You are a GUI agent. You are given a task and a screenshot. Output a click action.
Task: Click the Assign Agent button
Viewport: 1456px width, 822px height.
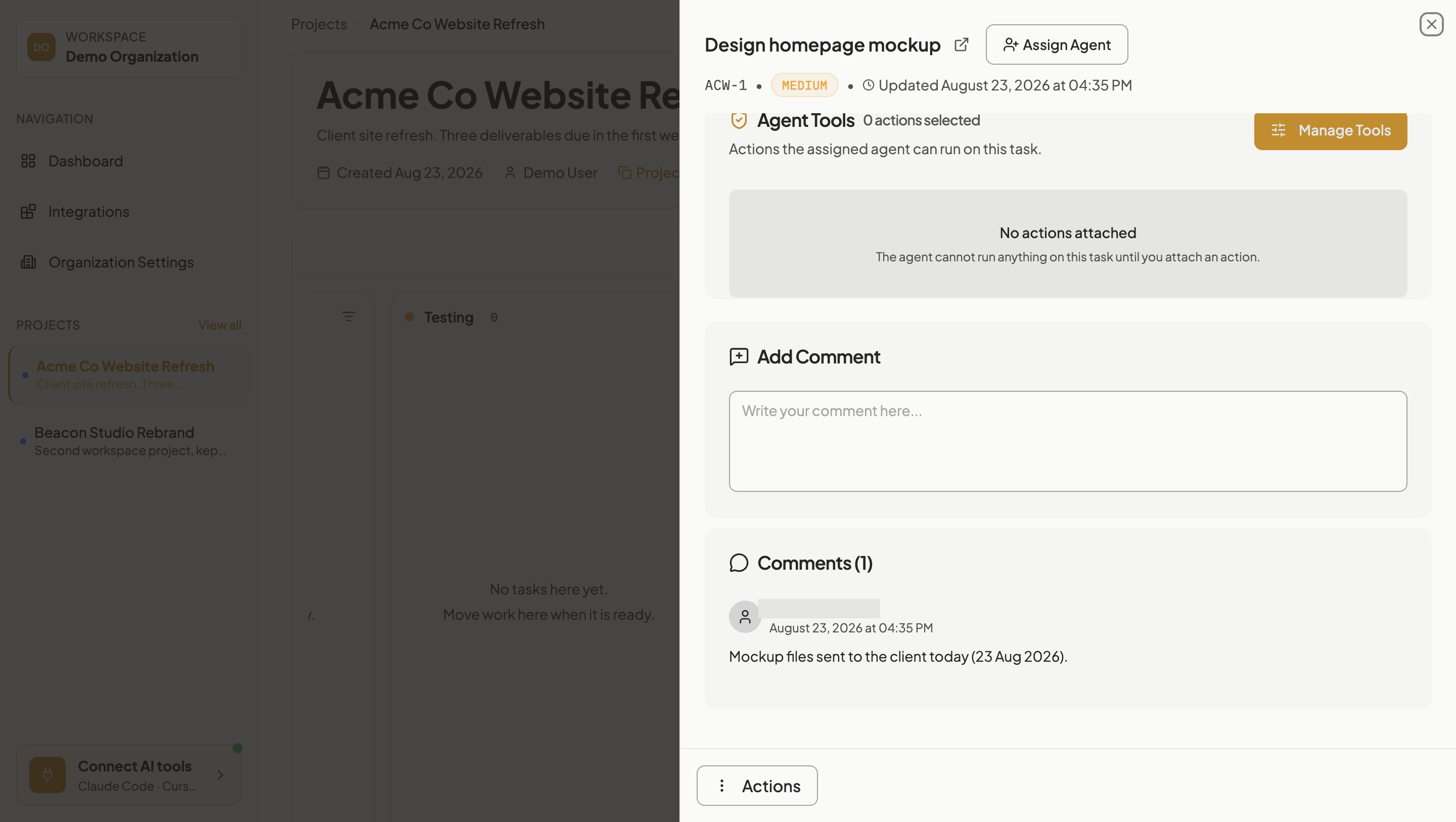tap(1057, 44)
